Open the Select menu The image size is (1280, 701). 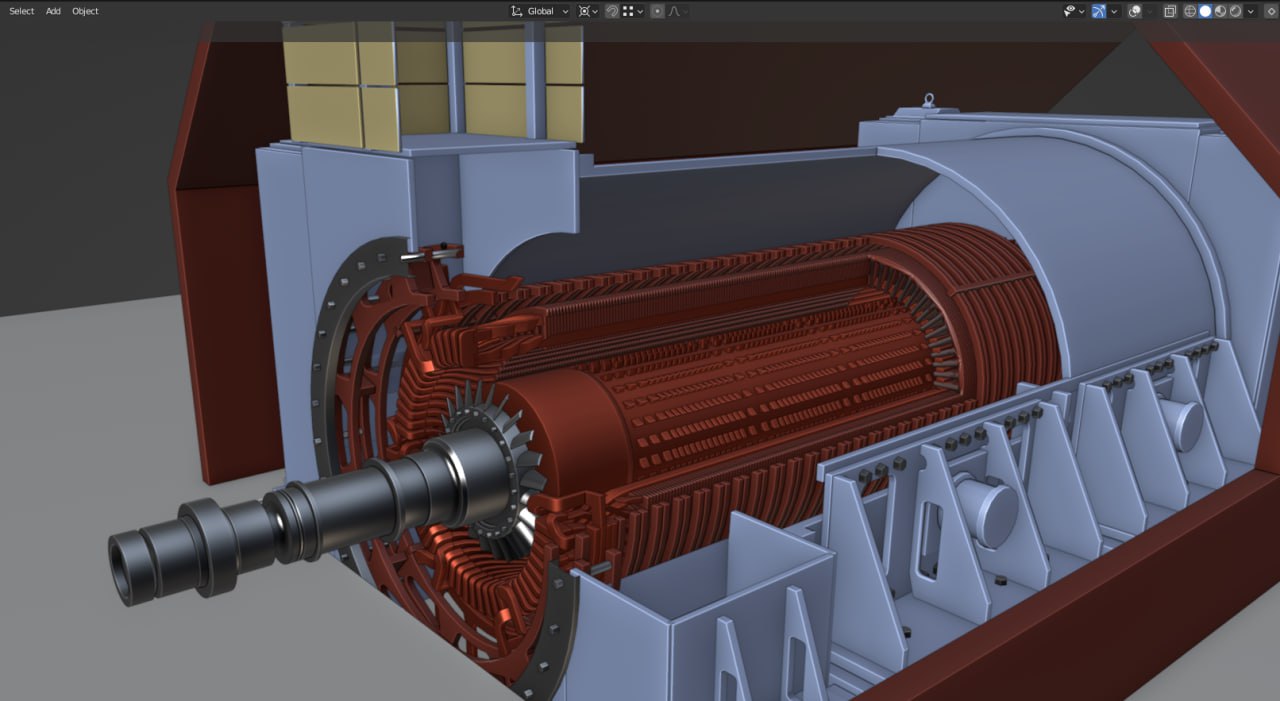pyautogui.click(x=22, y=11)
